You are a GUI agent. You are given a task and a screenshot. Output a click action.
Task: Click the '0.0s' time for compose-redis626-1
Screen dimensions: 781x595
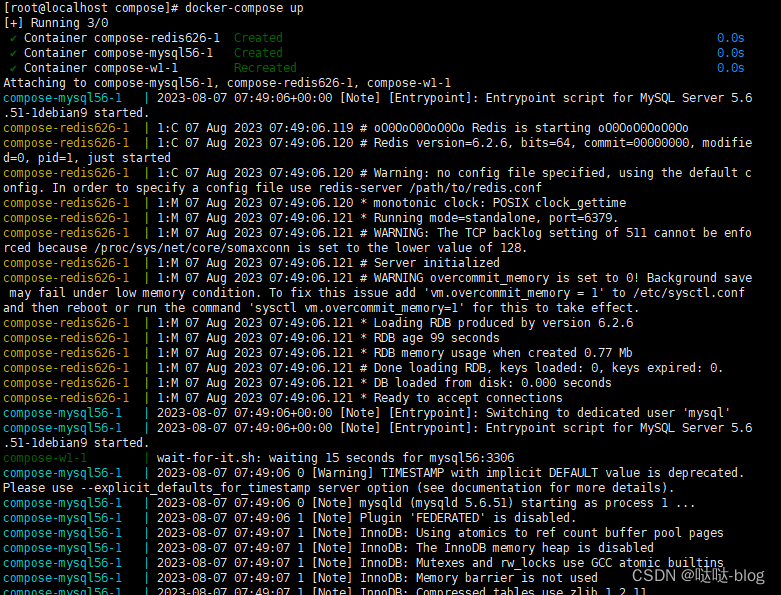(731, 38)
